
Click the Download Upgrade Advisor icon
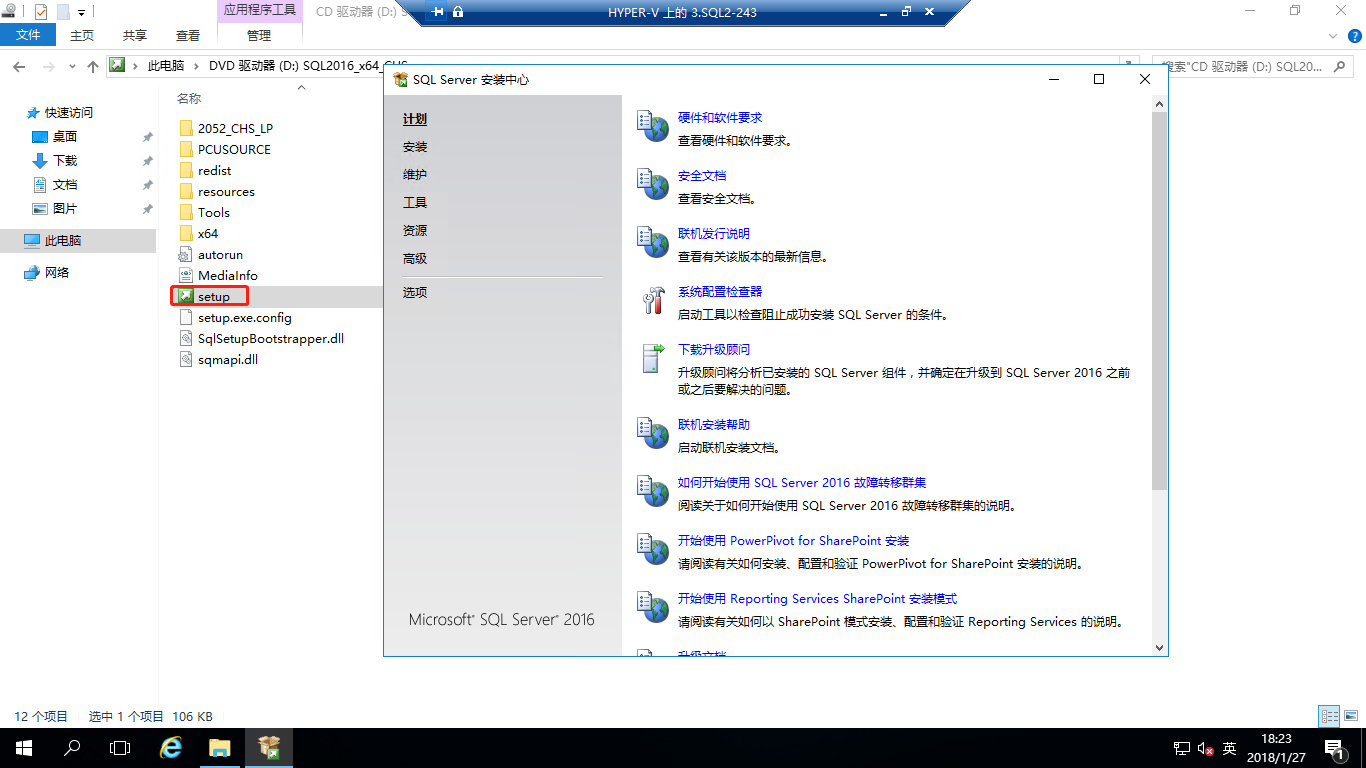tap(653, 359)
